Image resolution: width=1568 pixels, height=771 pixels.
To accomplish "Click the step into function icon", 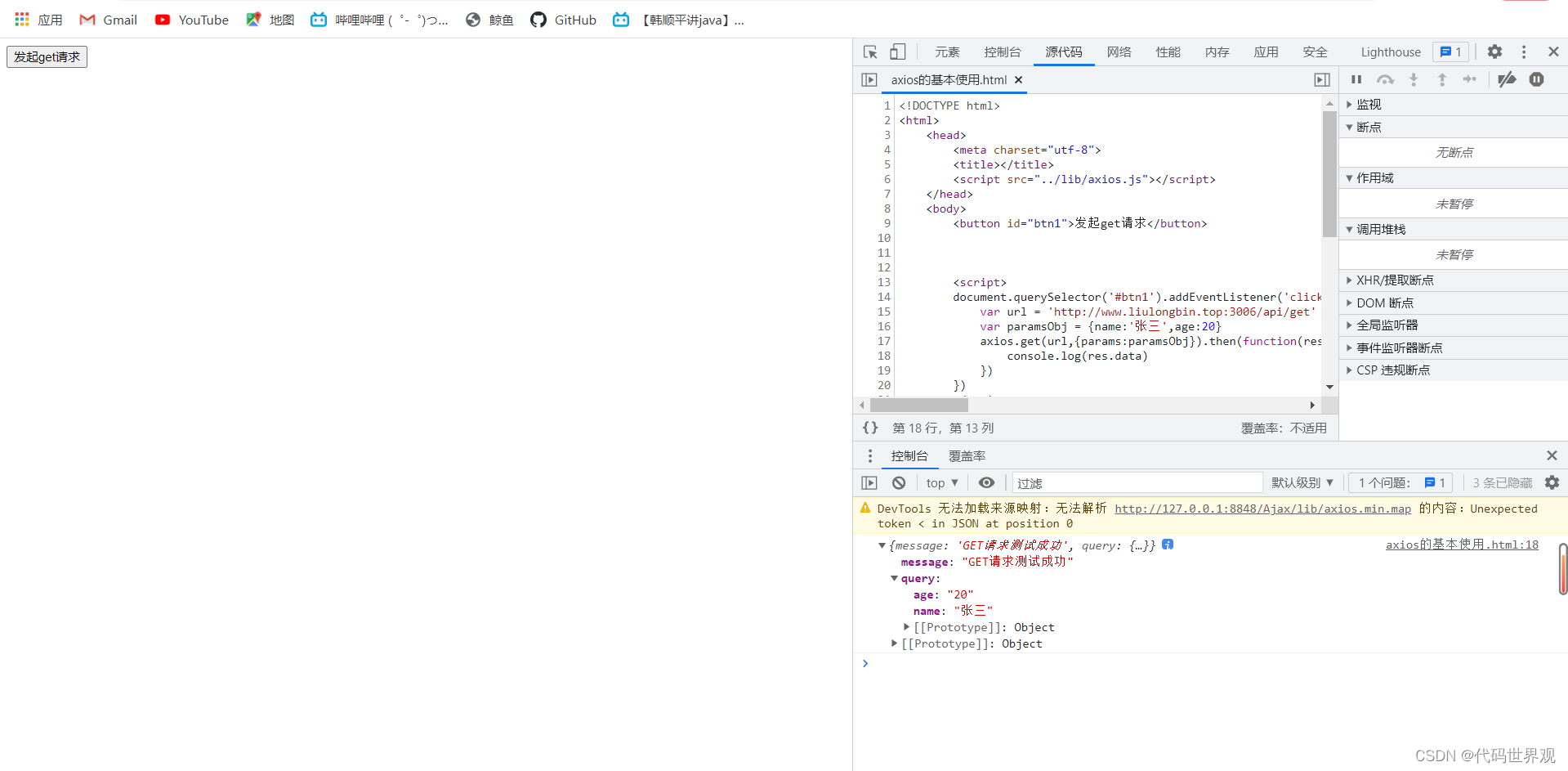I will [1414, 79].
